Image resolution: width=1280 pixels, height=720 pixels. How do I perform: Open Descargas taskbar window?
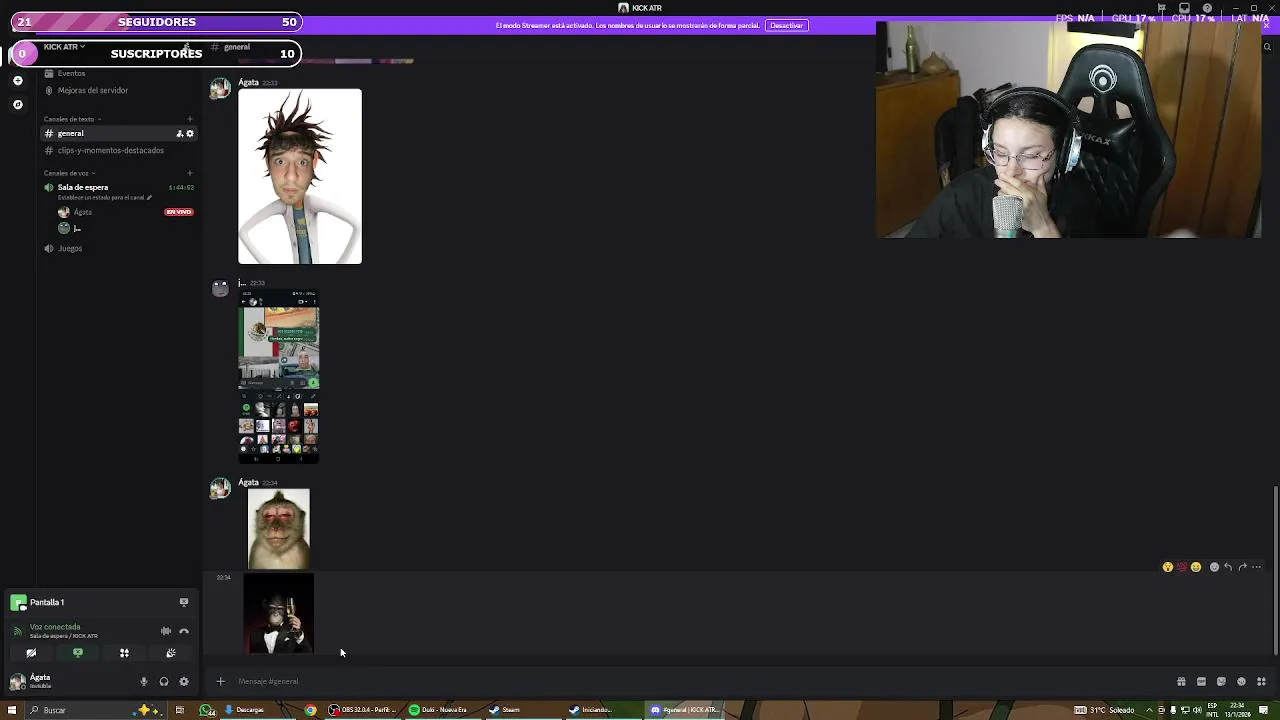click(x=245, y=710)
